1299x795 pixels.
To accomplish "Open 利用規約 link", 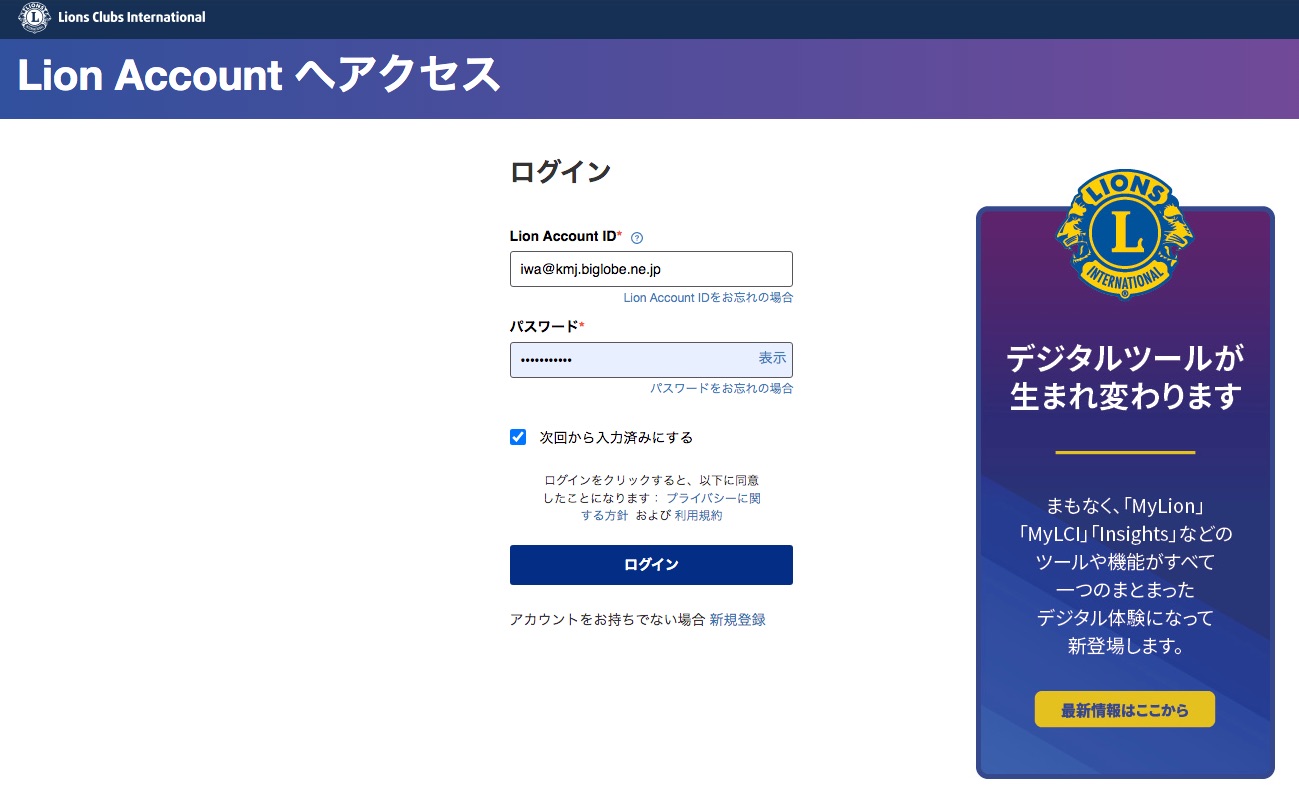I will [x=698, y=516].
